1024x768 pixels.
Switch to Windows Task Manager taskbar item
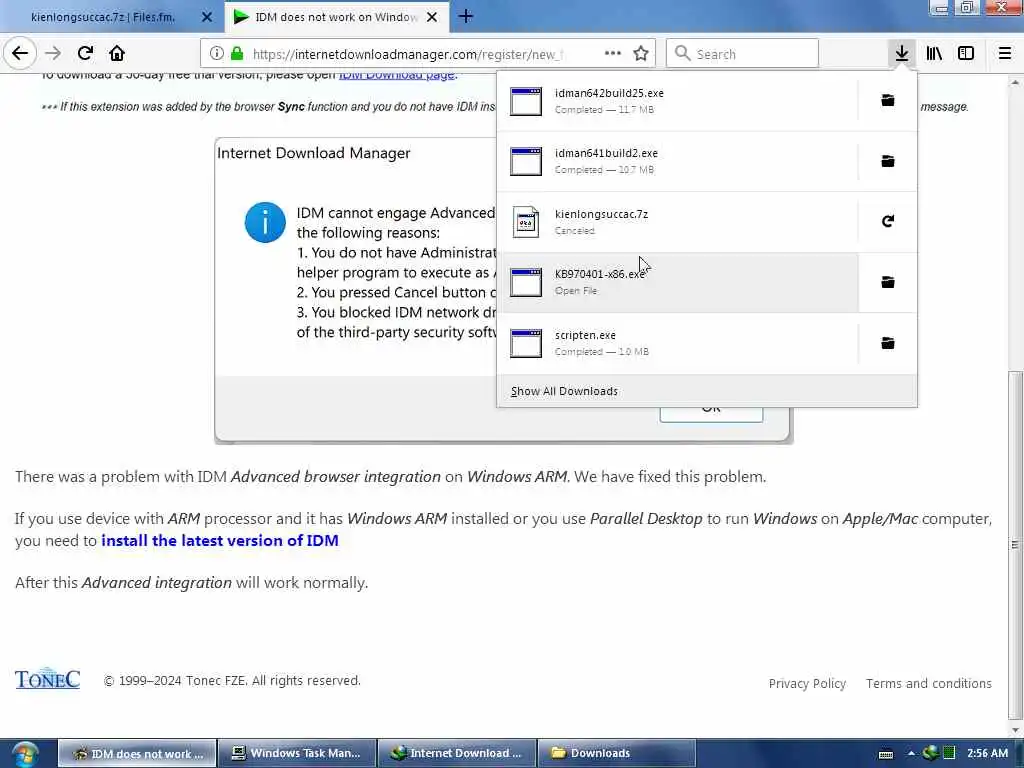(296, 753)
